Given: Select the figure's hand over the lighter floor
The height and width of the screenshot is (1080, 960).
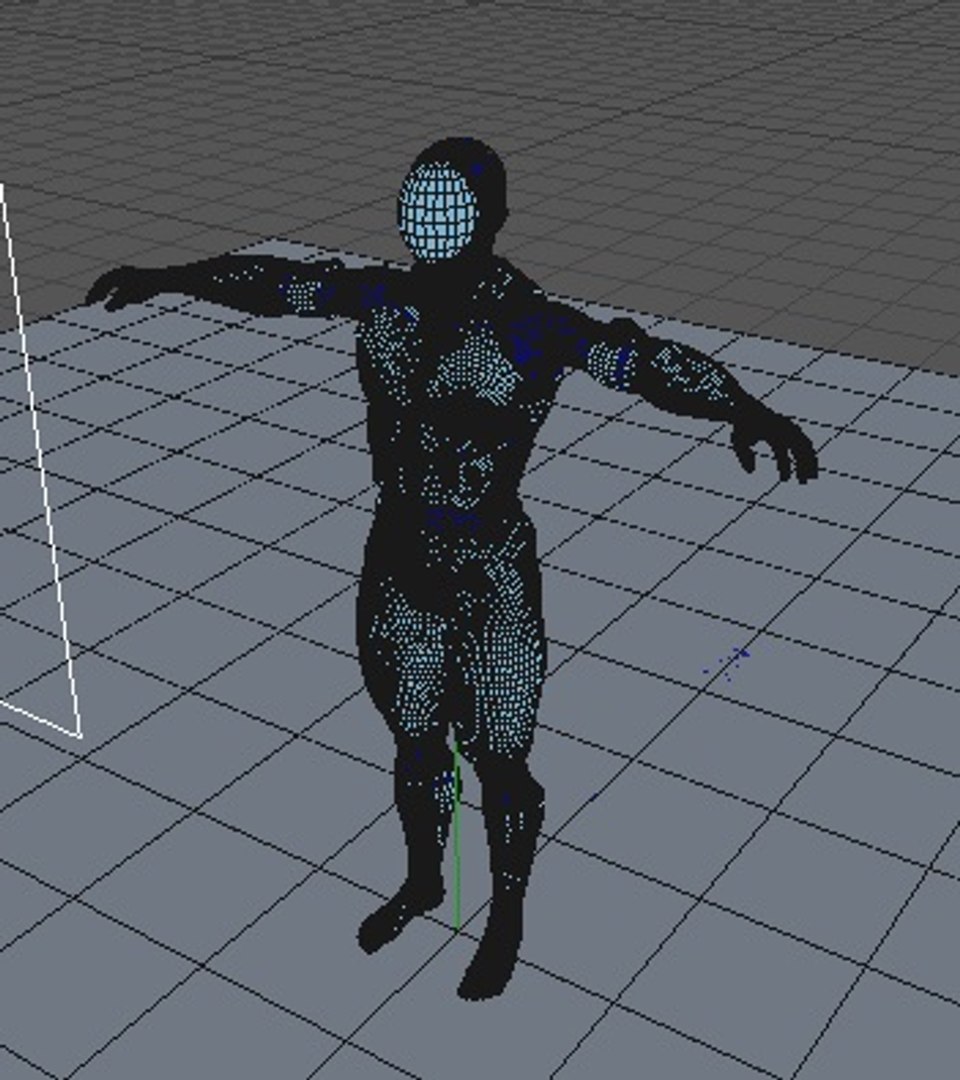Looking at the screenshot, I should [775, 444].
